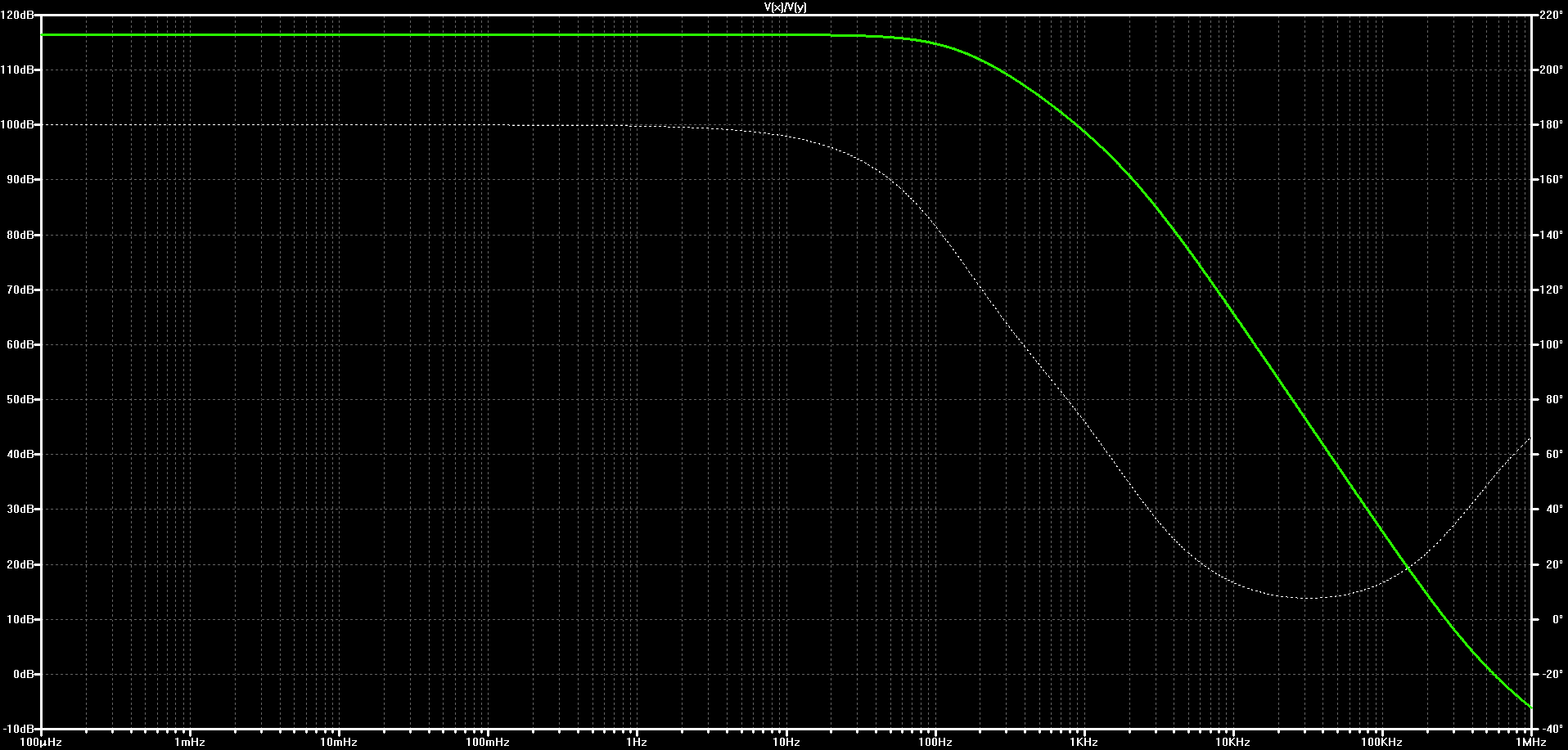The width and height of the screenshot is (1568, 750).
Task: Click the 220° label on phase axis
Action: click(1551, 16)
